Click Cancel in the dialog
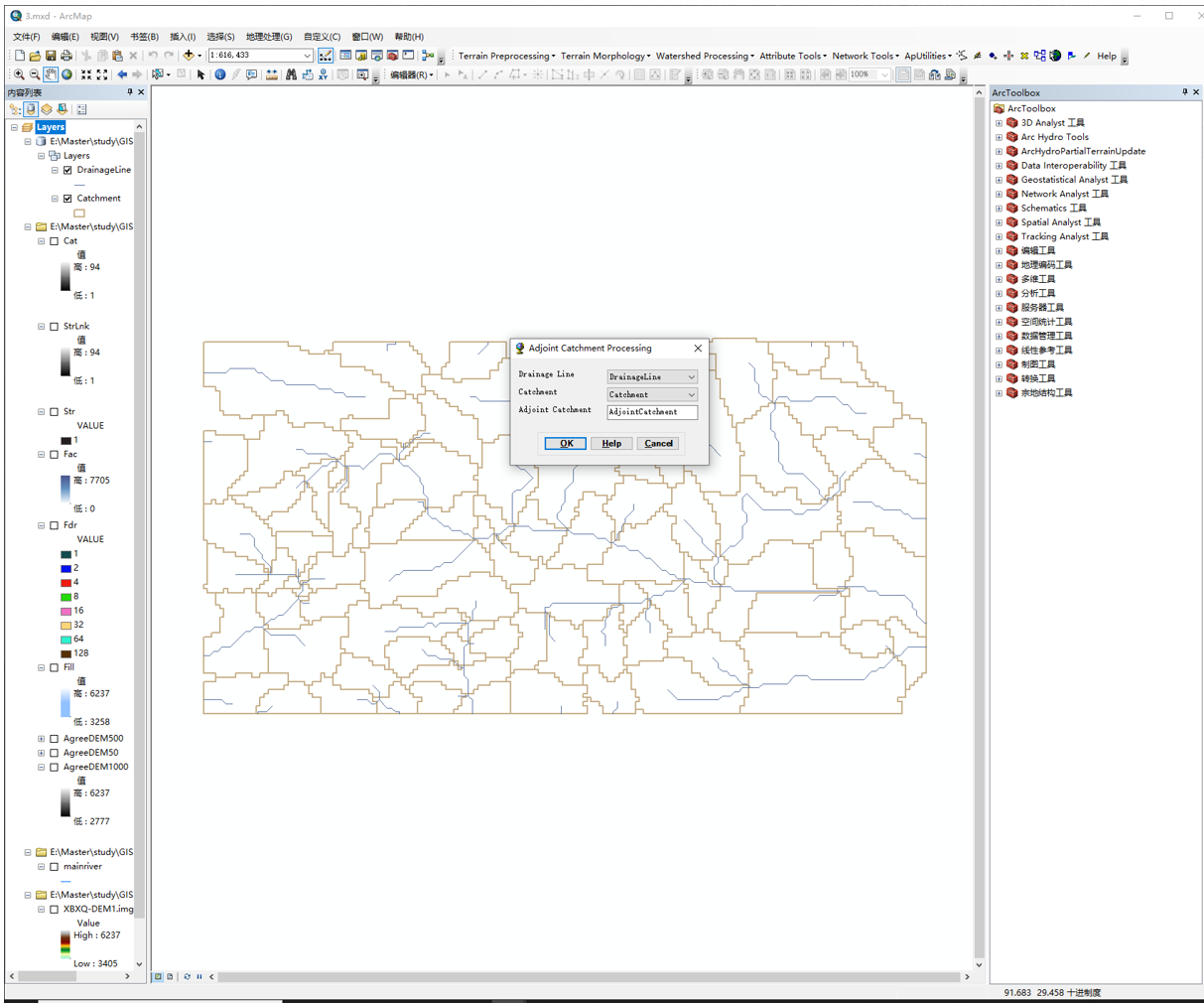 pos(658,443)
